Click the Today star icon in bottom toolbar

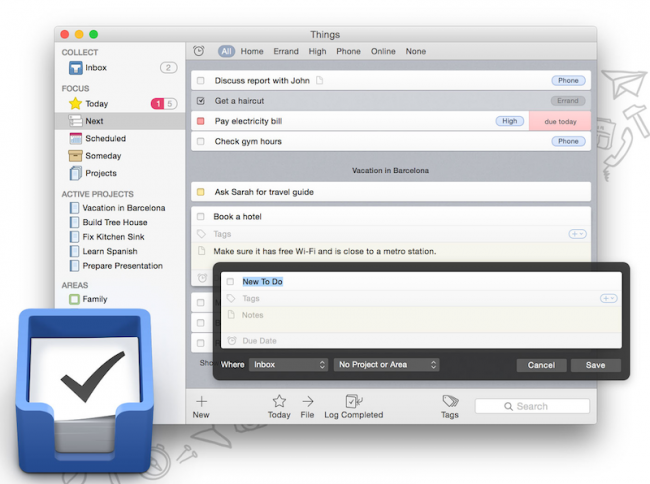click(279, 401)
